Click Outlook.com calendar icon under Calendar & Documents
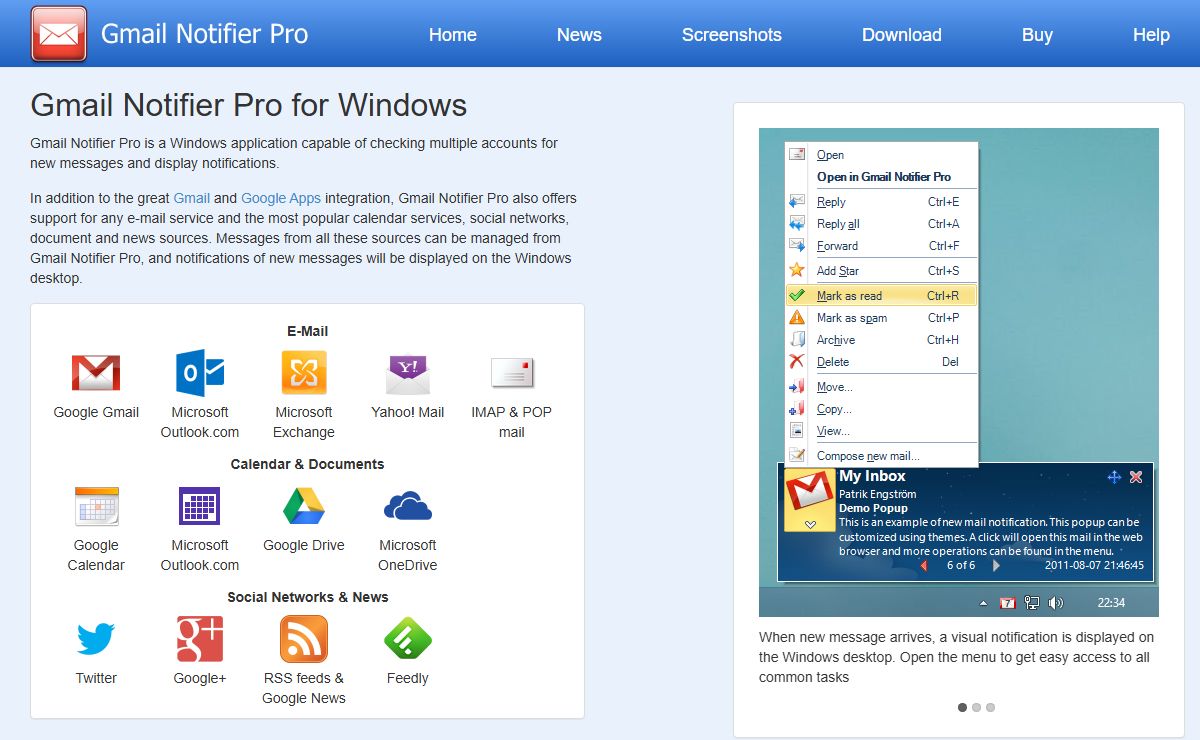The height and width of the screenshot is (740, 1200). point(200,506)
